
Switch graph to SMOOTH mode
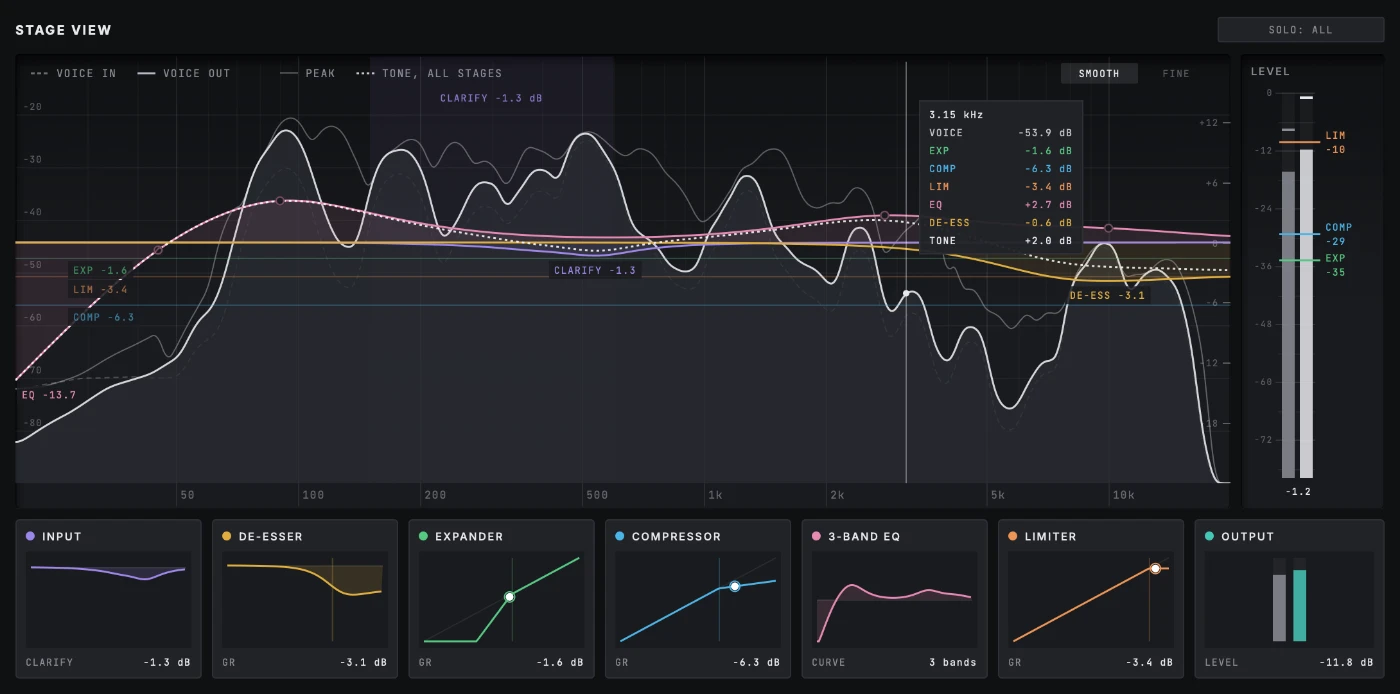[1099, 73]
